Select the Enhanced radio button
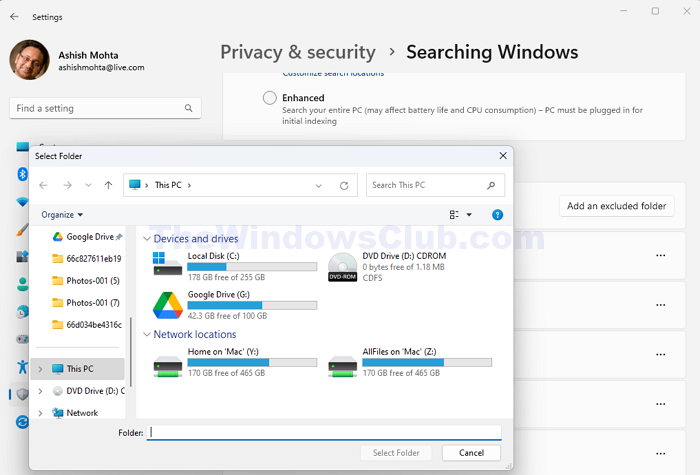This screenshot has height=475, width=700. pos(270,98)
